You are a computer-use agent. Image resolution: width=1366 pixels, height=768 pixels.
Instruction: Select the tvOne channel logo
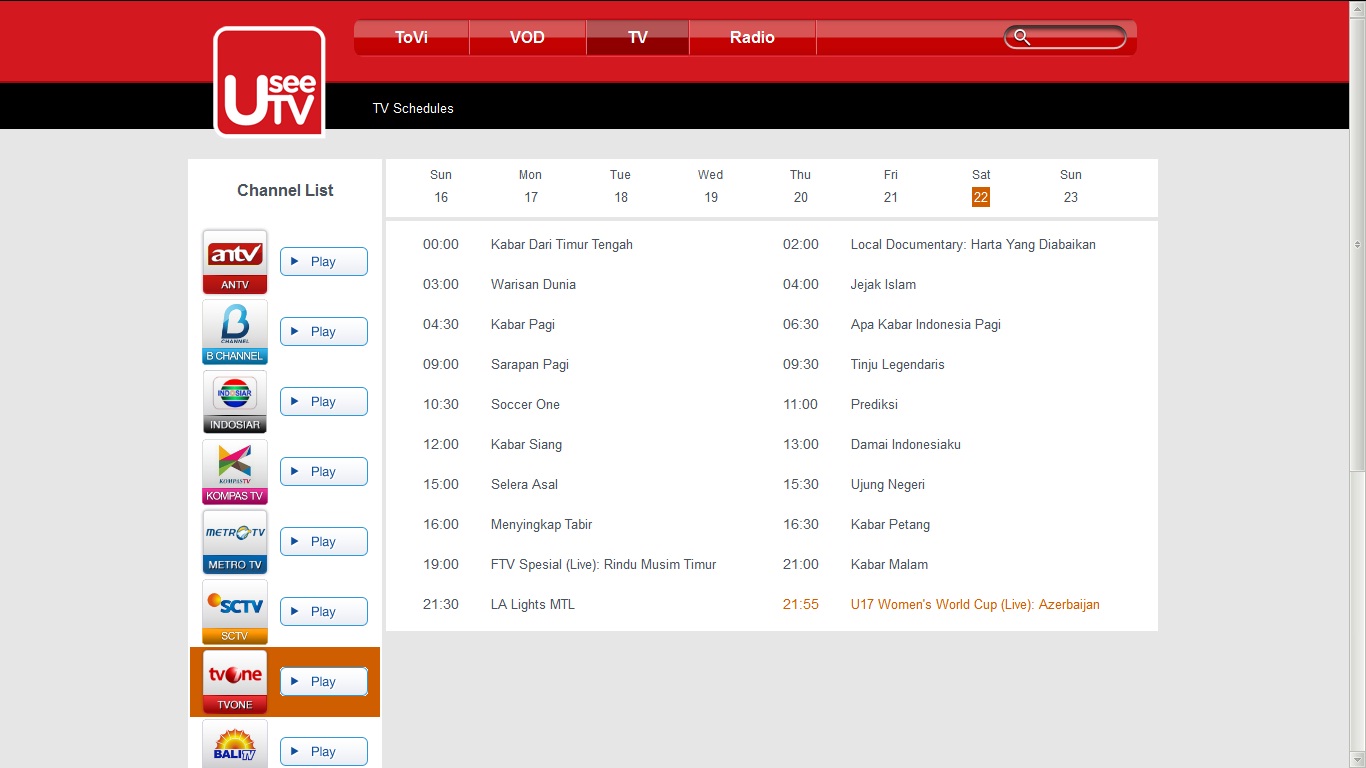pos(235,682)
